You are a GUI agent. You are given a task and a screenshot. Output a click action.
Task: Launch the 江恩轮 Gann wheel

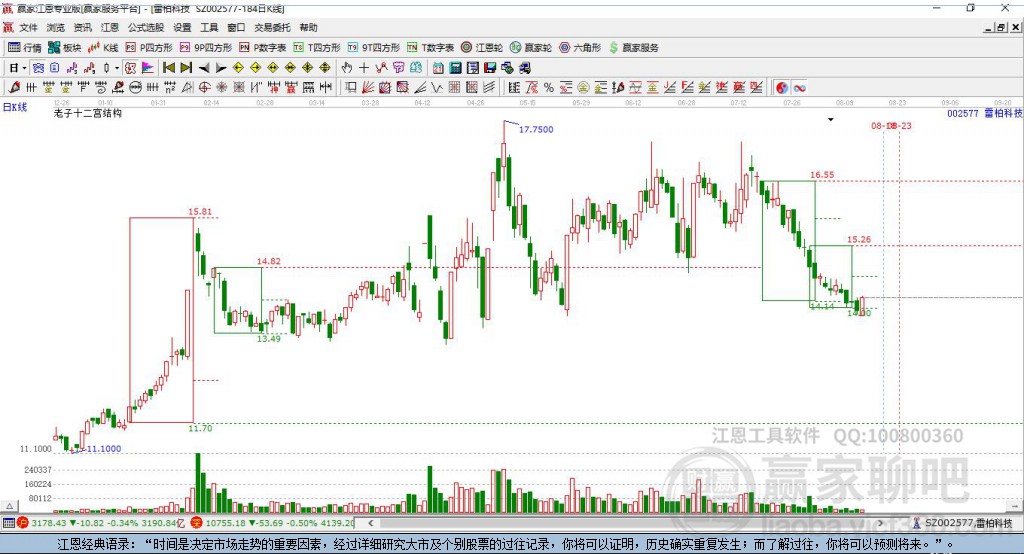tap(482, 48)
